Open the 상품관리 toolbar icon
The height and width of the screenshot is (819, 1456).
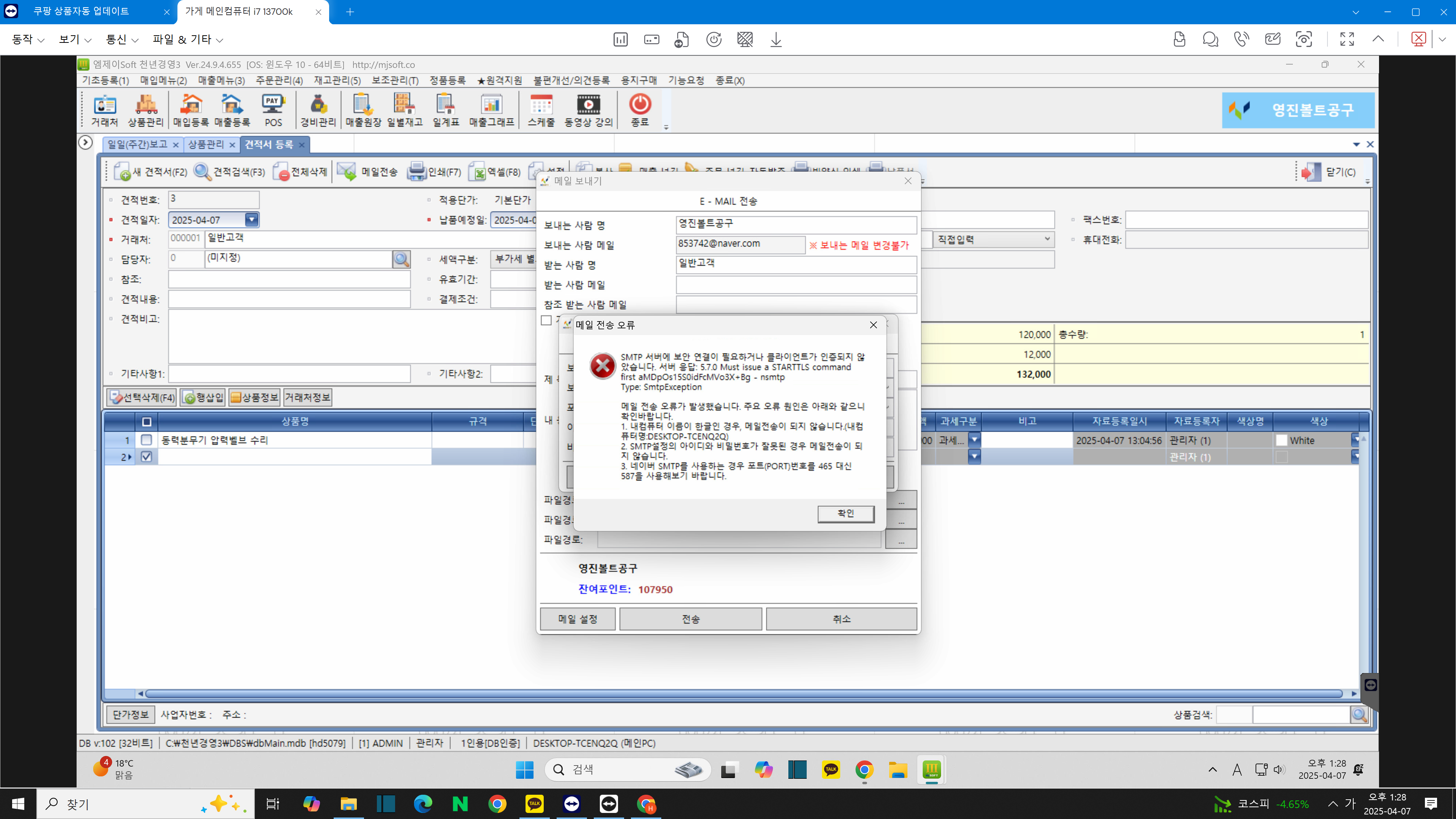pyautogui.click(x=146, y=110)
